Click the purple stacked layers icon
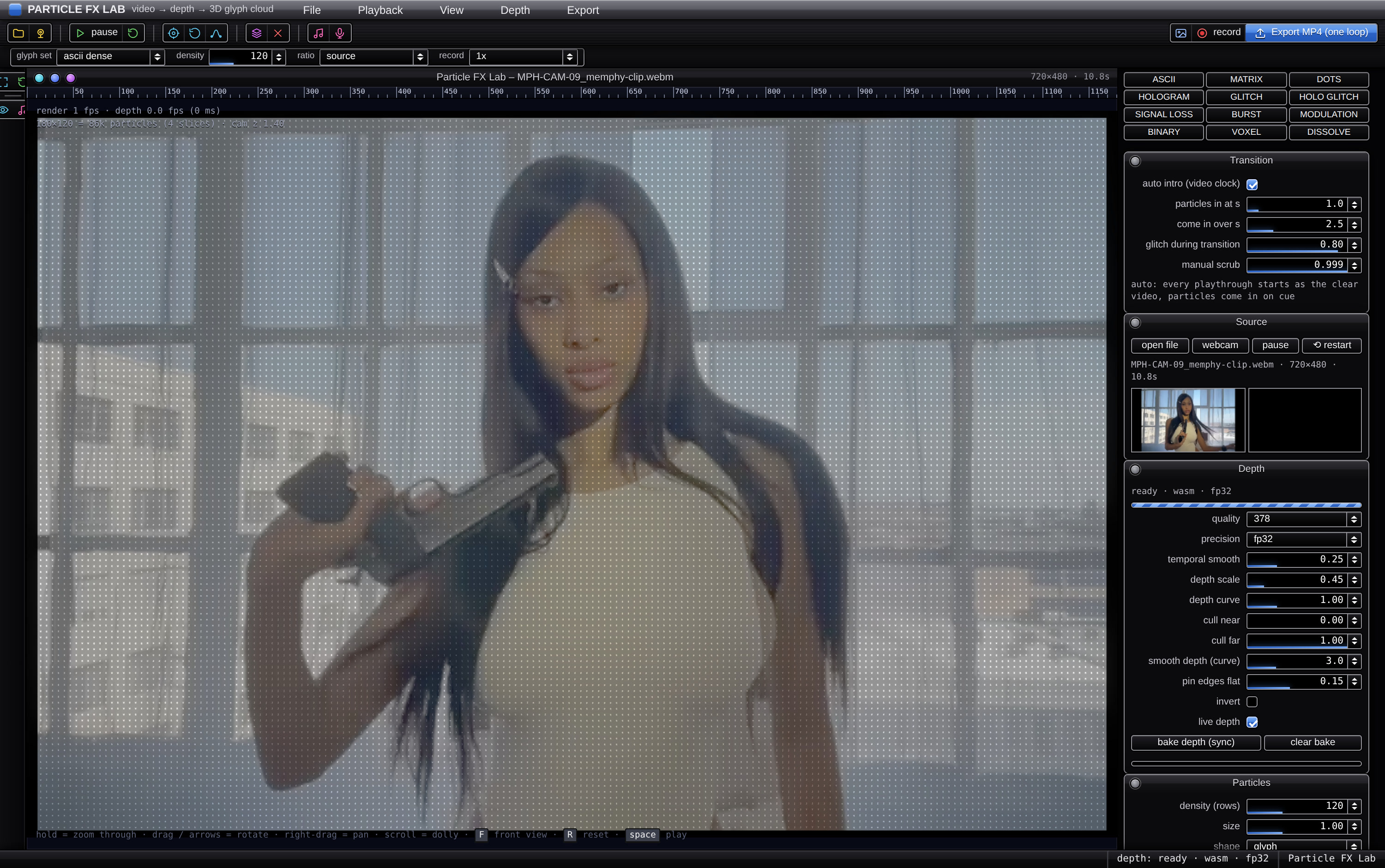 [x=257, y=33]
